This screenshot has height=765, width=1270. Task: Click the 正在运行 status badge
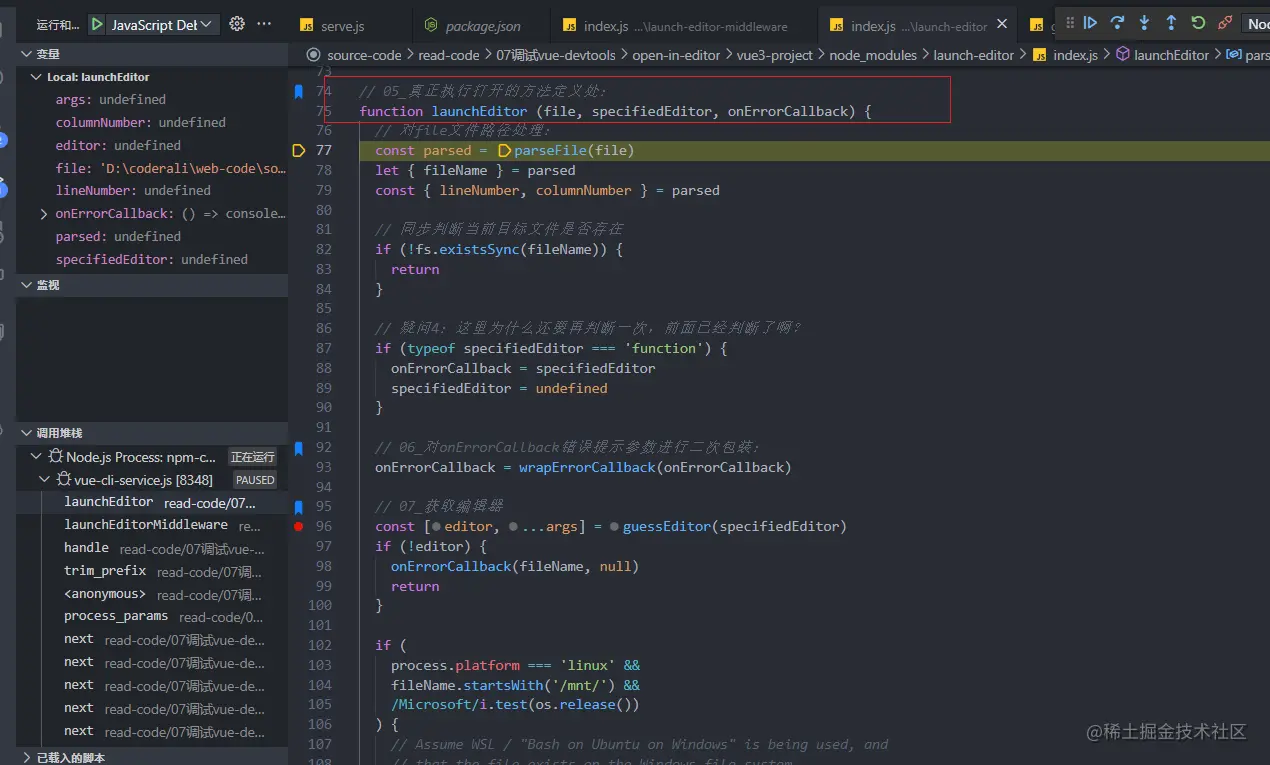tap(252, 457)
